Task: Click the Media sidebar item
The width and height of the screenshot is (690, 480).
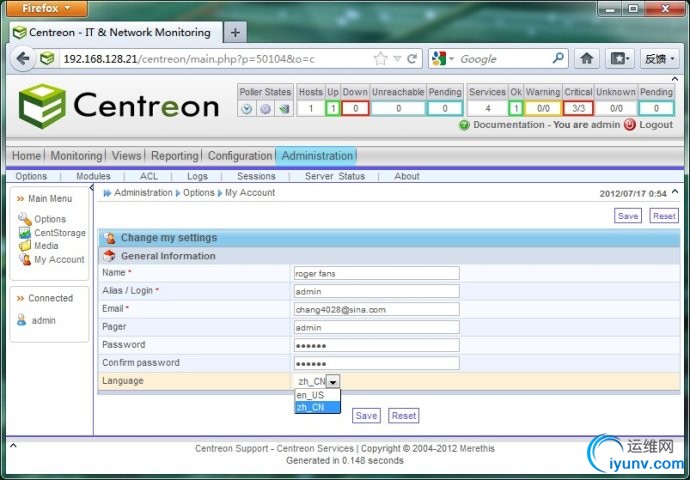Action: pyautogui.click(x=46, y=246)
